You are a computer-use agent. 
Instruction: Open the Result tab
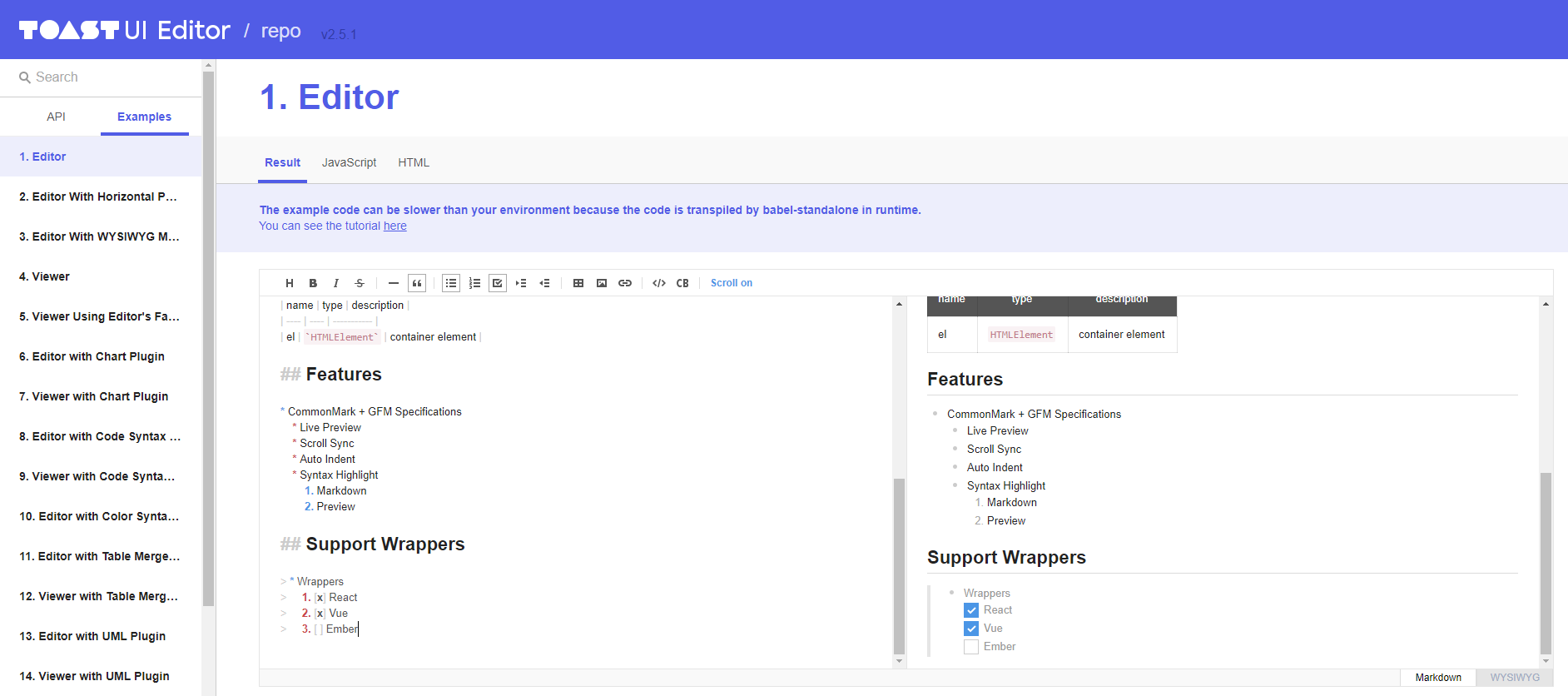(282, 162)
